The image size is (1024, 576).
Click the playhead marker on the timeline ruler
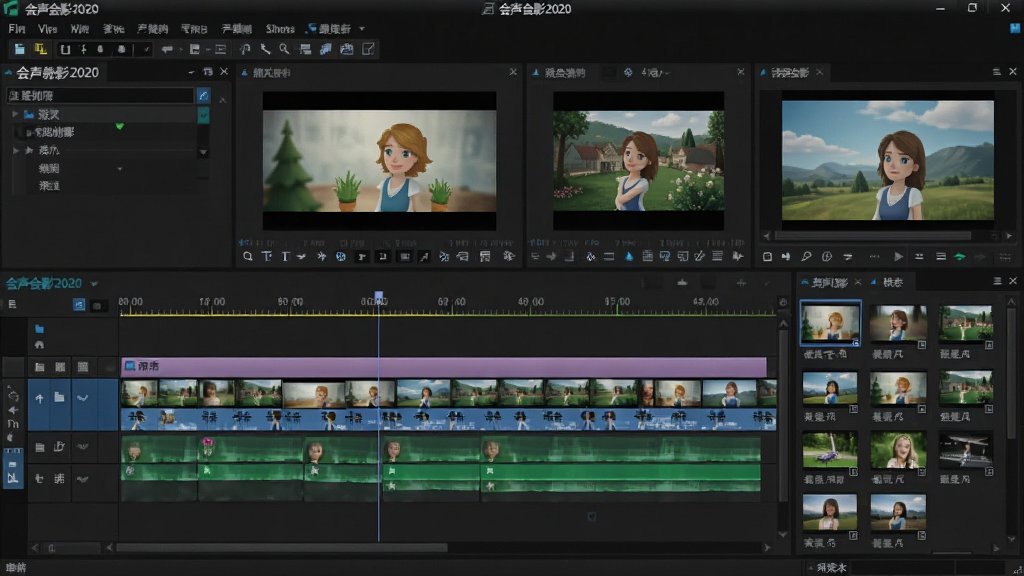tap(379, 298)
